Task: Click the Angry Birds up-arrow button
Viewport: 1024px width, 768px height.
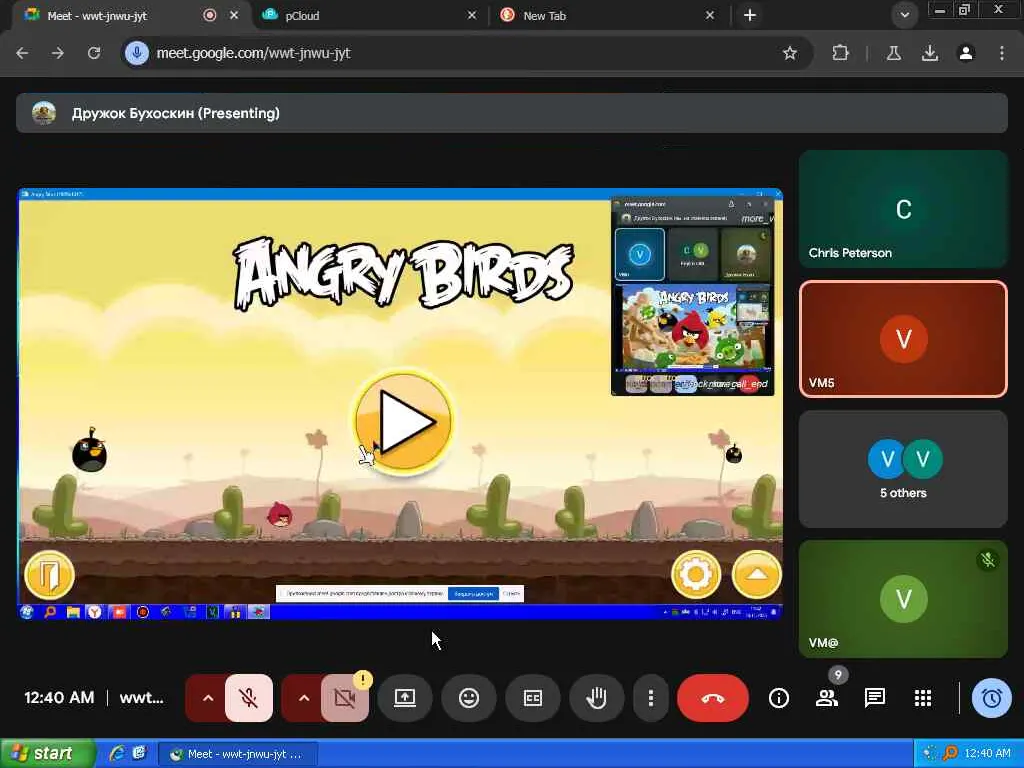Action: (756, 575)
